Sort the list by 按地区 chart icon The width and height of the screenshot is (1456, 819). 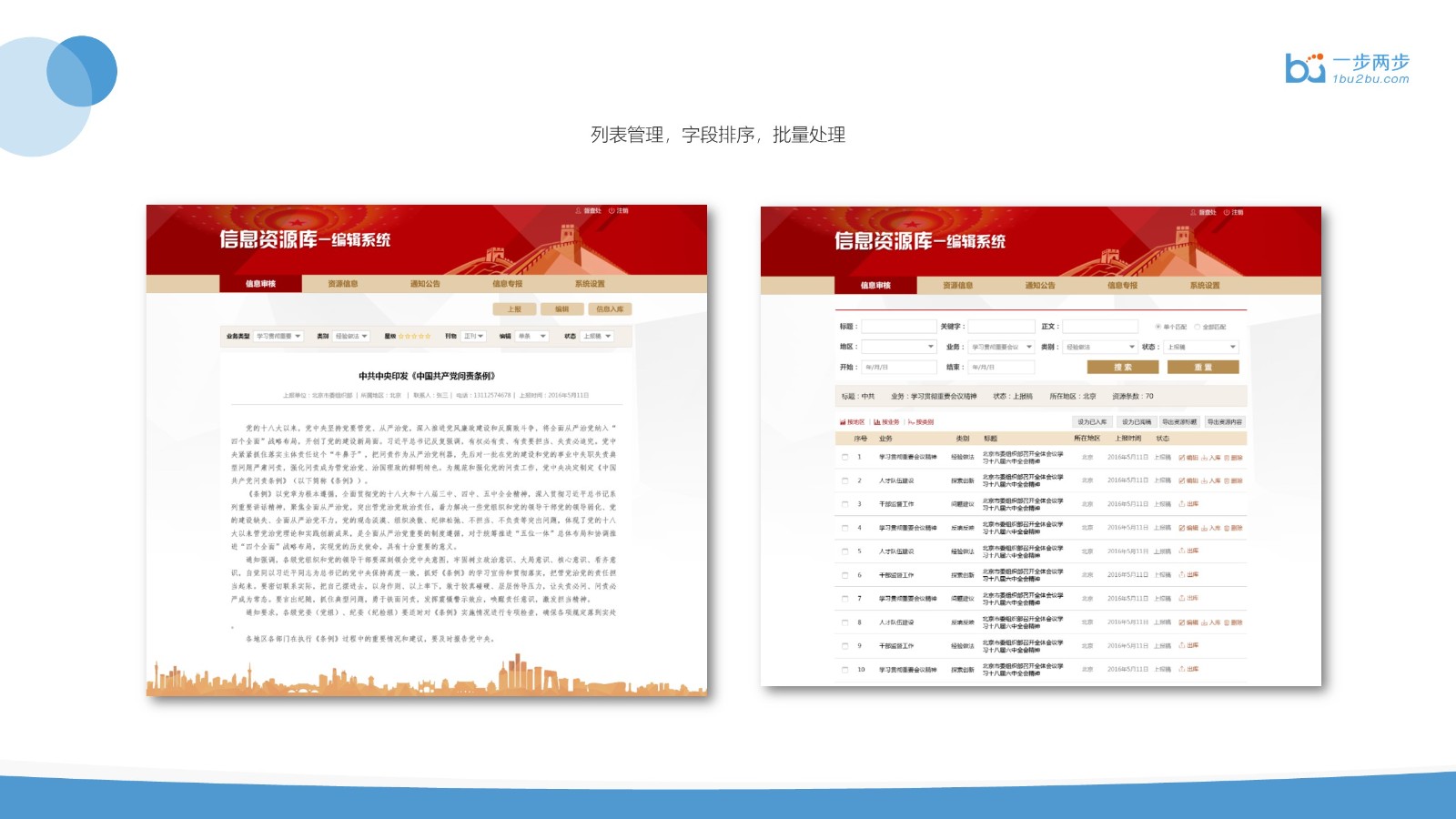pyautogui.click(x=843, y=422)
